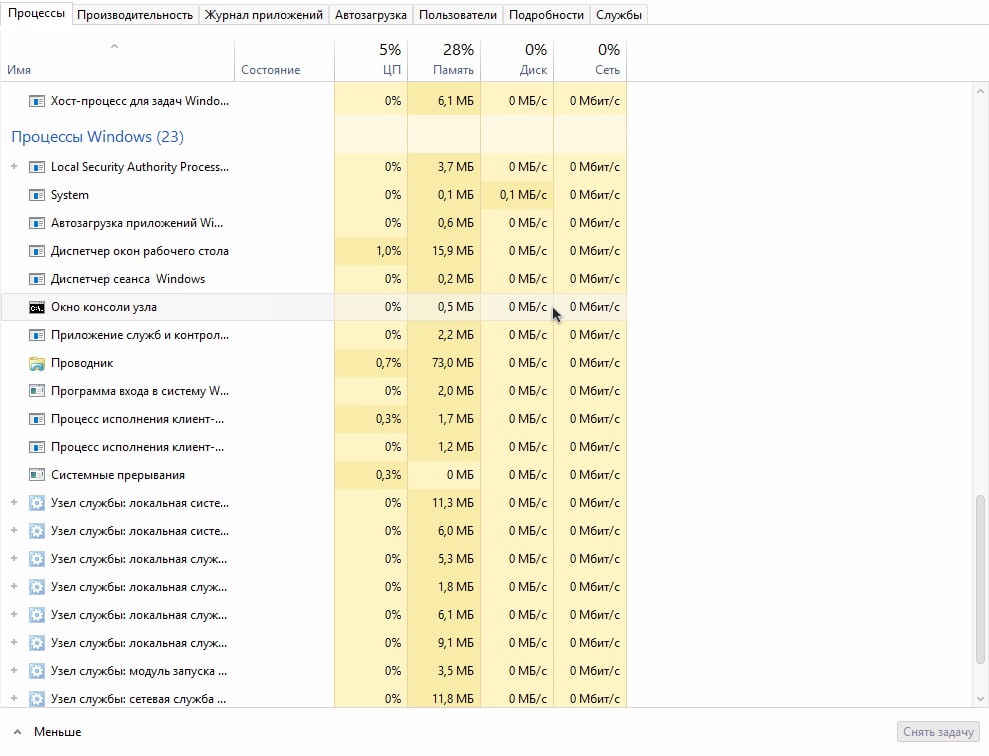989x756 pixels.
Task: Click the 11,8 МБ memory value
Action: 453,699
